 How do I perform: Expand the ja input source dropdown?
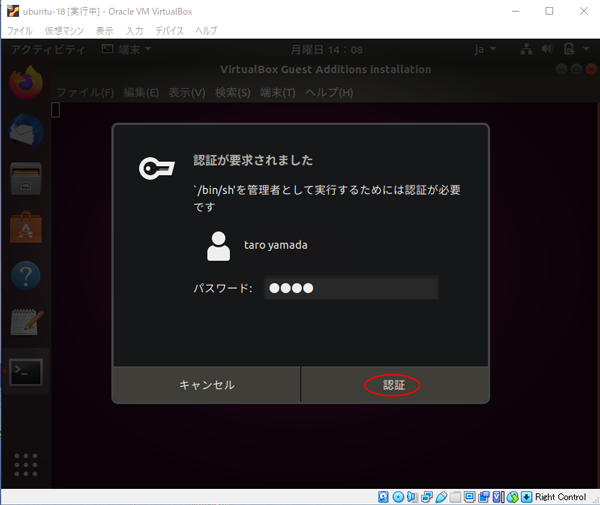[x=485, y=49]
